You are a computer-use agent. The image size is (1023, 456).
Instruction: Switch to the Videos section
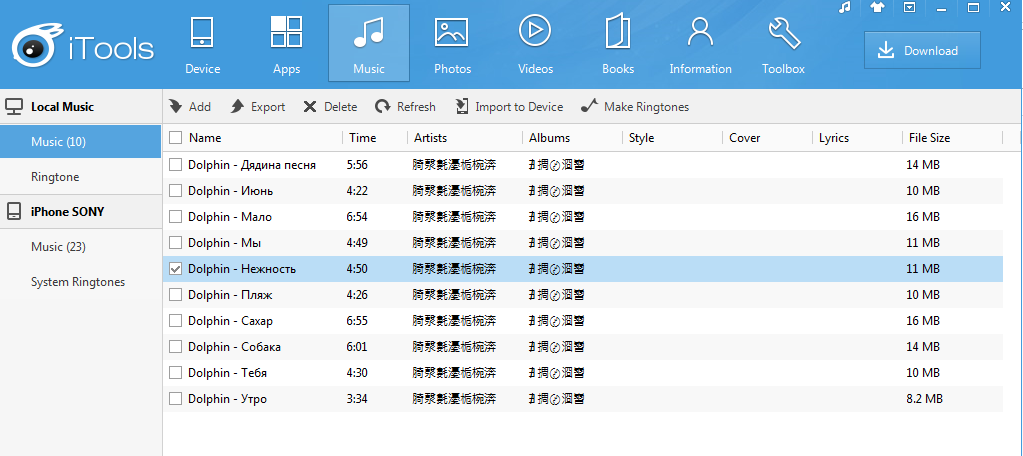point(535,44)
